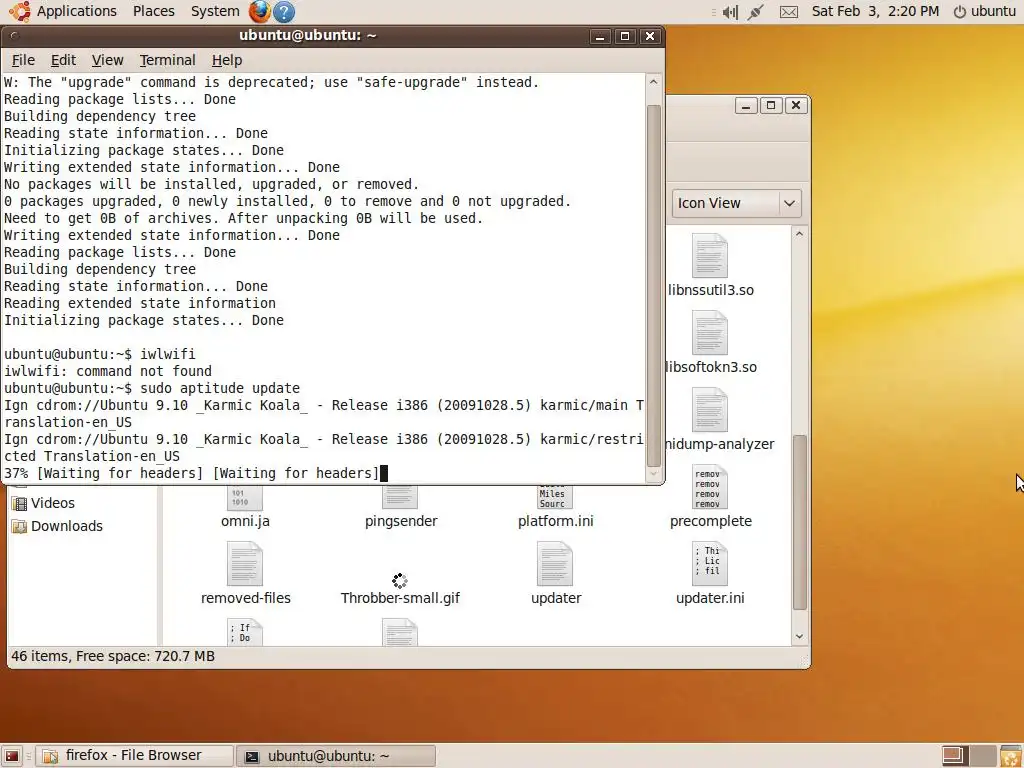
Task: Click the Show Desktop button in bottom panel
Action: tap(12, 756)
